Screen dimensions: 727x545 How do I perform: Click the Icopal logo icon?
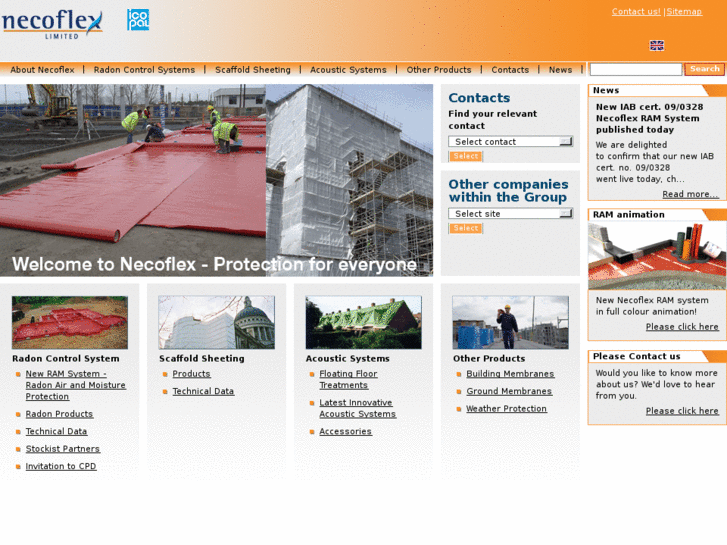click(138, 20)
